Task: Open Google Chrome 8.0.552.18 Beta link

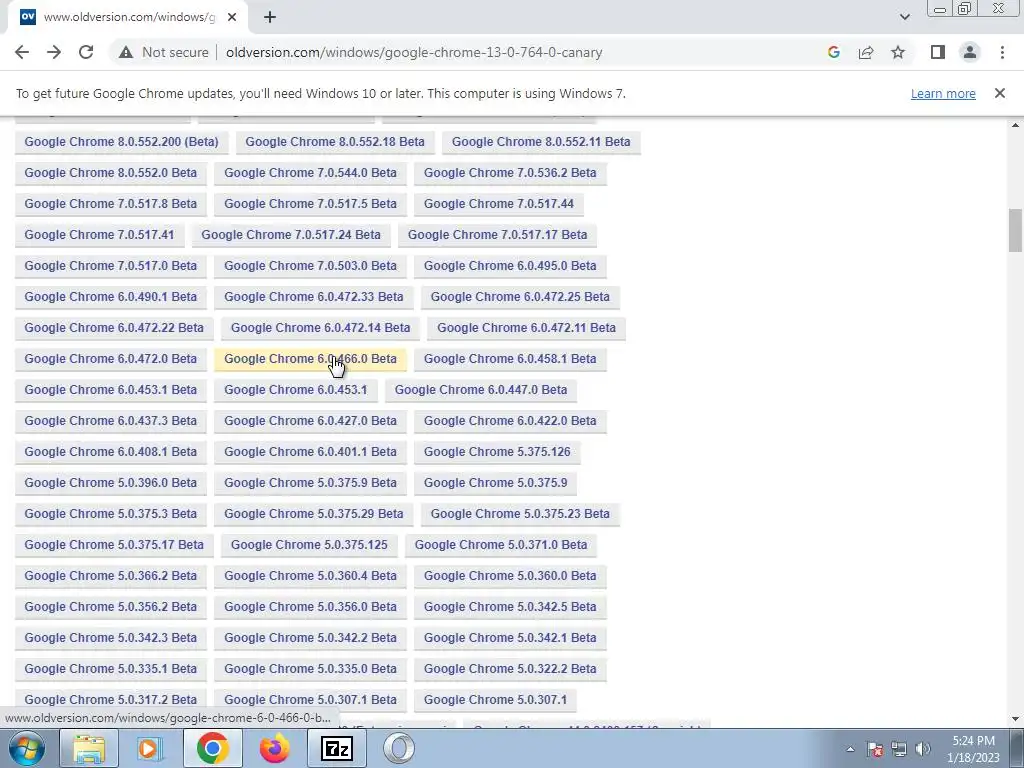Action: click(x=335, y=142)
